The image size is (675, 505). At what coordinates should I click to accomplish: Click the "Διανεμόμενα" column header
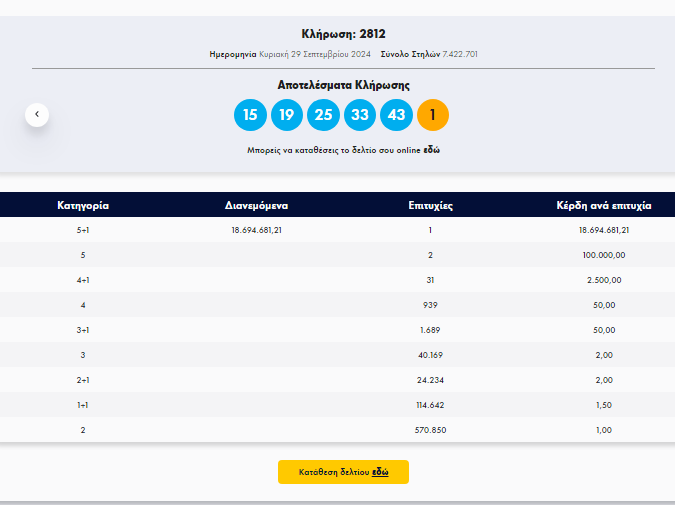click(x=257, y=205)
